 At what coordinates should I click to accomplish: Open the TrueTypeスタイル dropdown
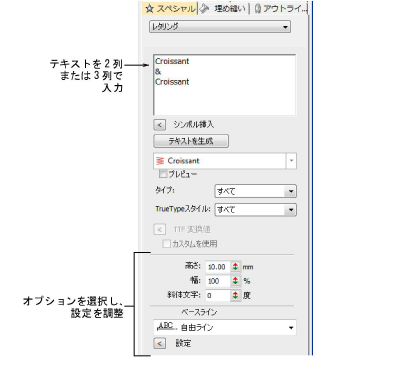(x=256, y=210)
